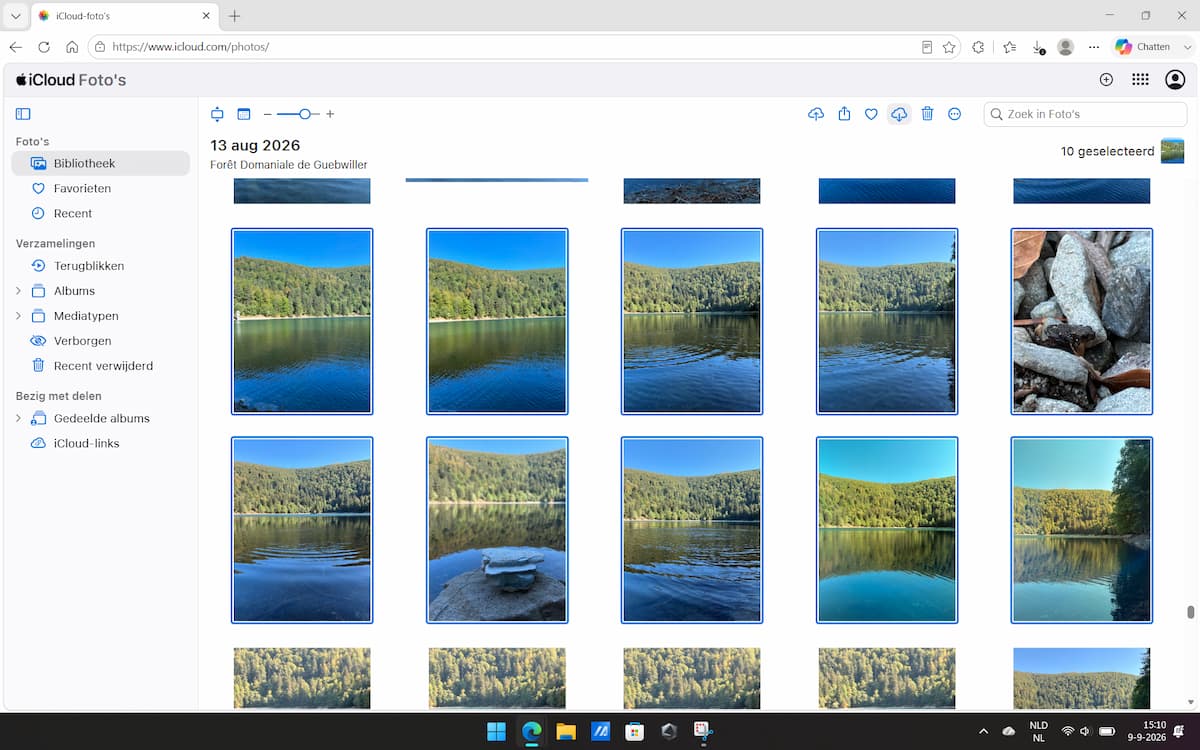Screen dimensions: 1200x750
Task: Add this page to browser favorites
Action: point(949,47)
